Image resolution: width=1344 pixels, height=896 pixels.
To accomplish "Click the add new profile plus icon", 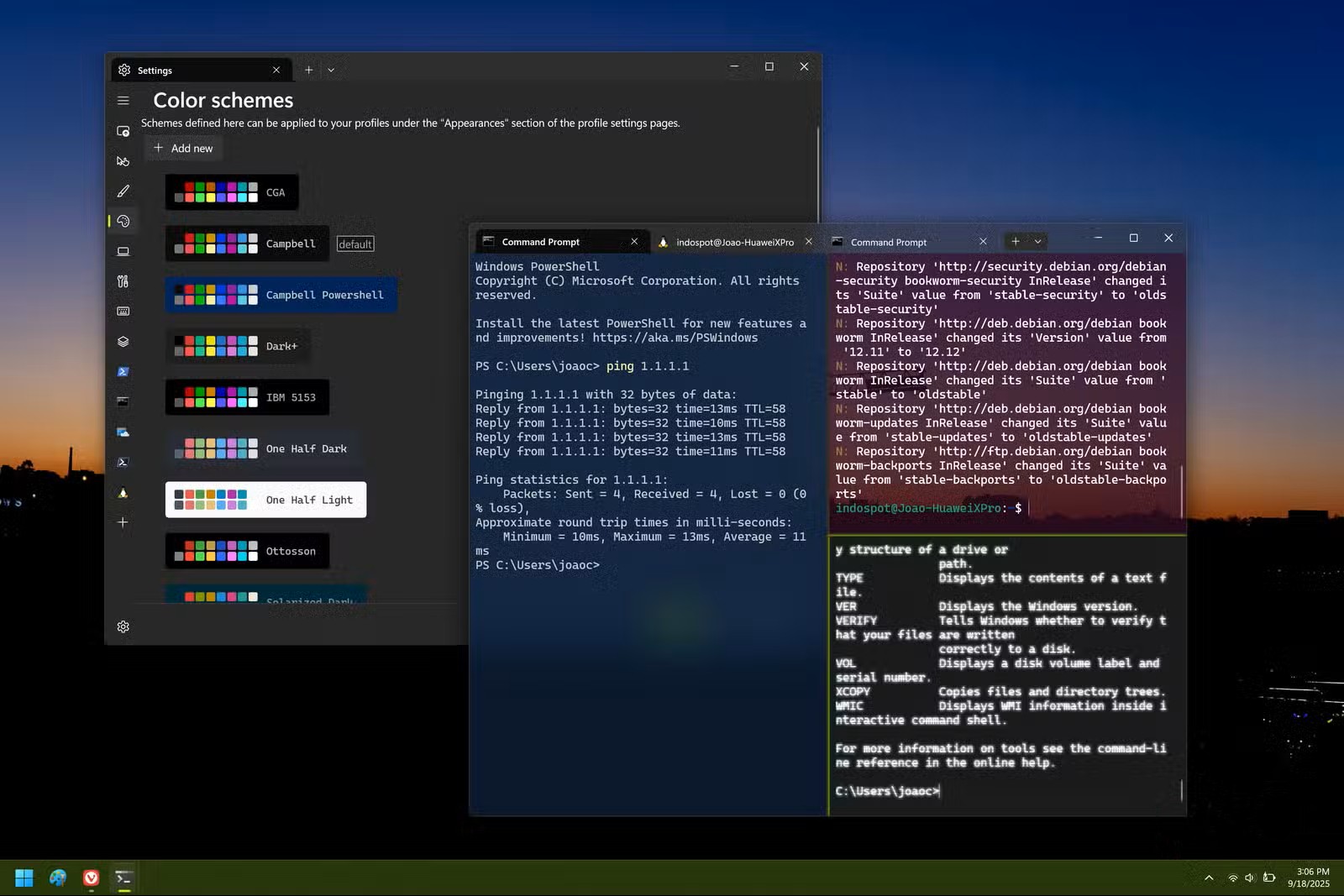I will click(x=123, y=521).
